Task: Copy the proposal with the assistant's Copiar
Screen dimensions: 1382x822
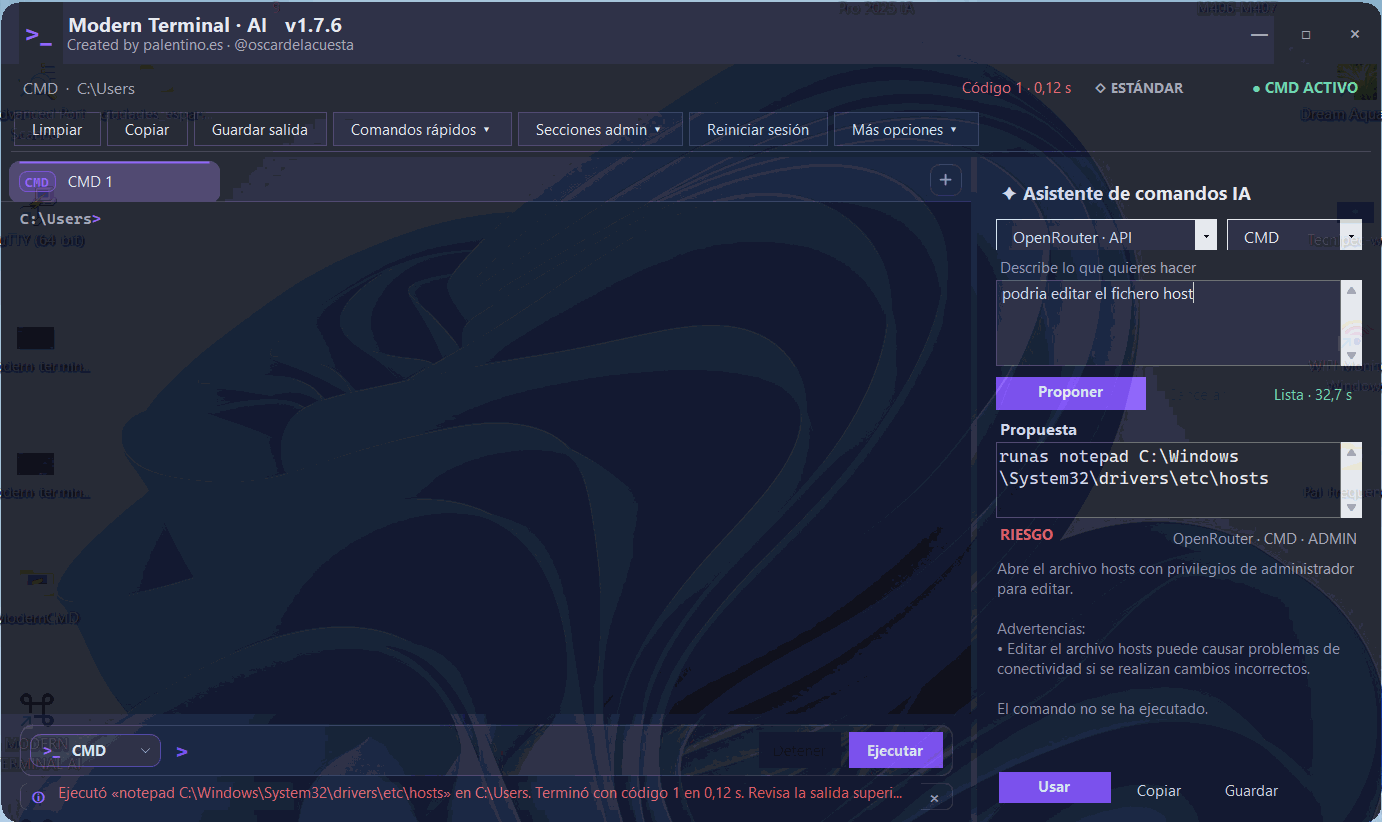Action: click(x=1159, y=790)
